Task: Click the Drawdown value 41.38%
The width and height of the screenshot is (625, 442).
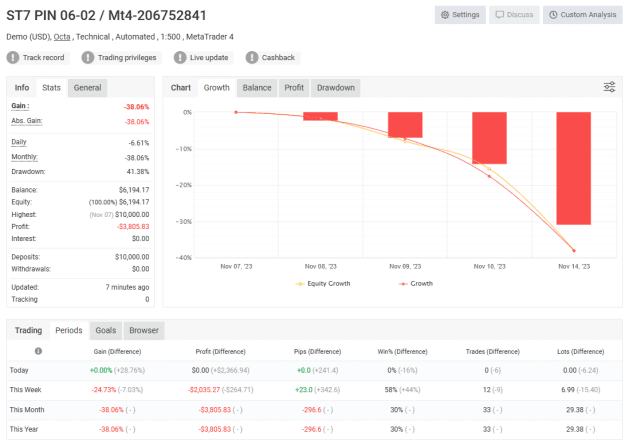Action: pyautogui.click(x=138, y=172)
